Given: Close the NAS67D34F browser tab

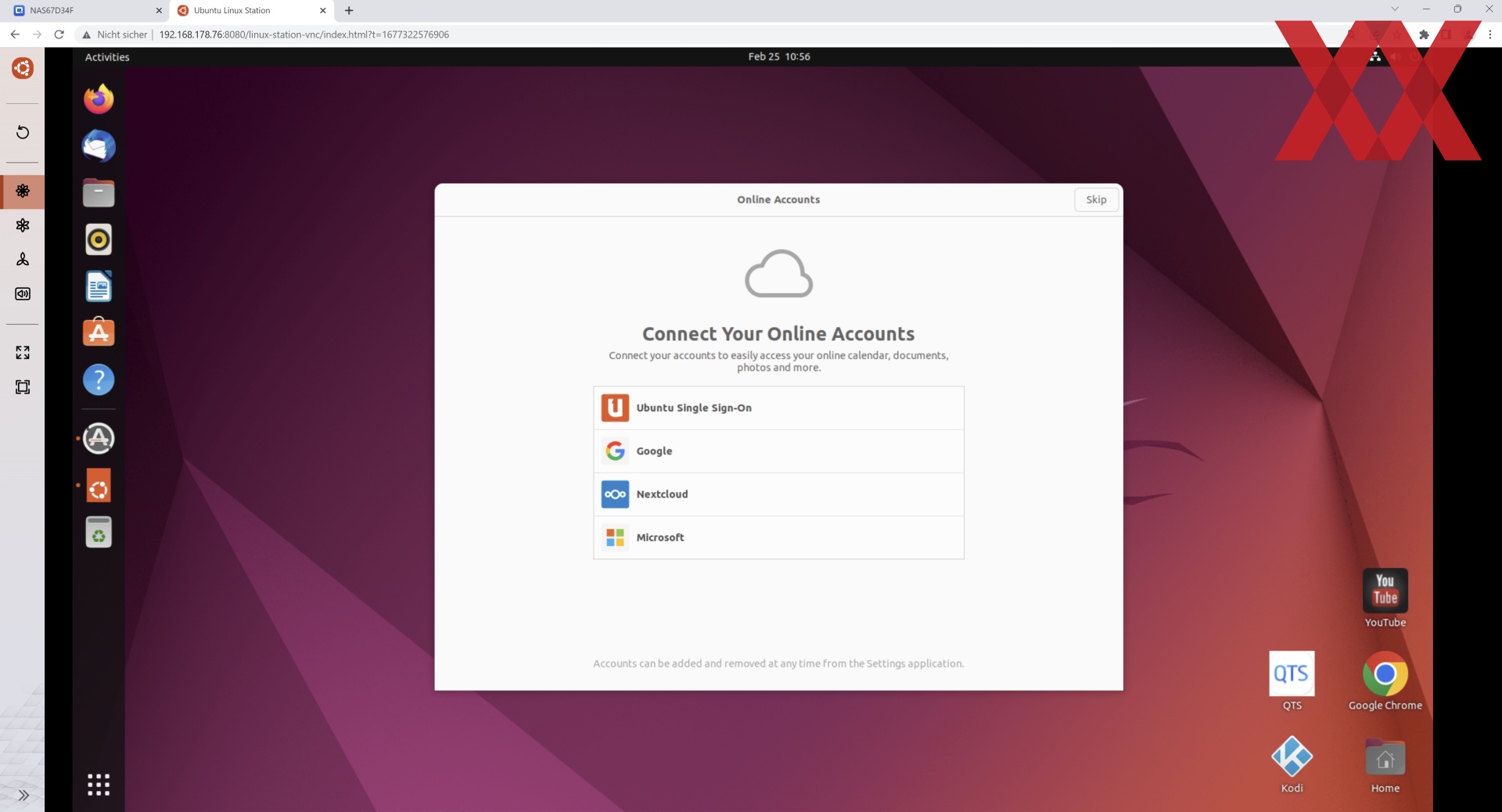Looking at the screenshot, I should pyautogui.click(x=159, y=11).
